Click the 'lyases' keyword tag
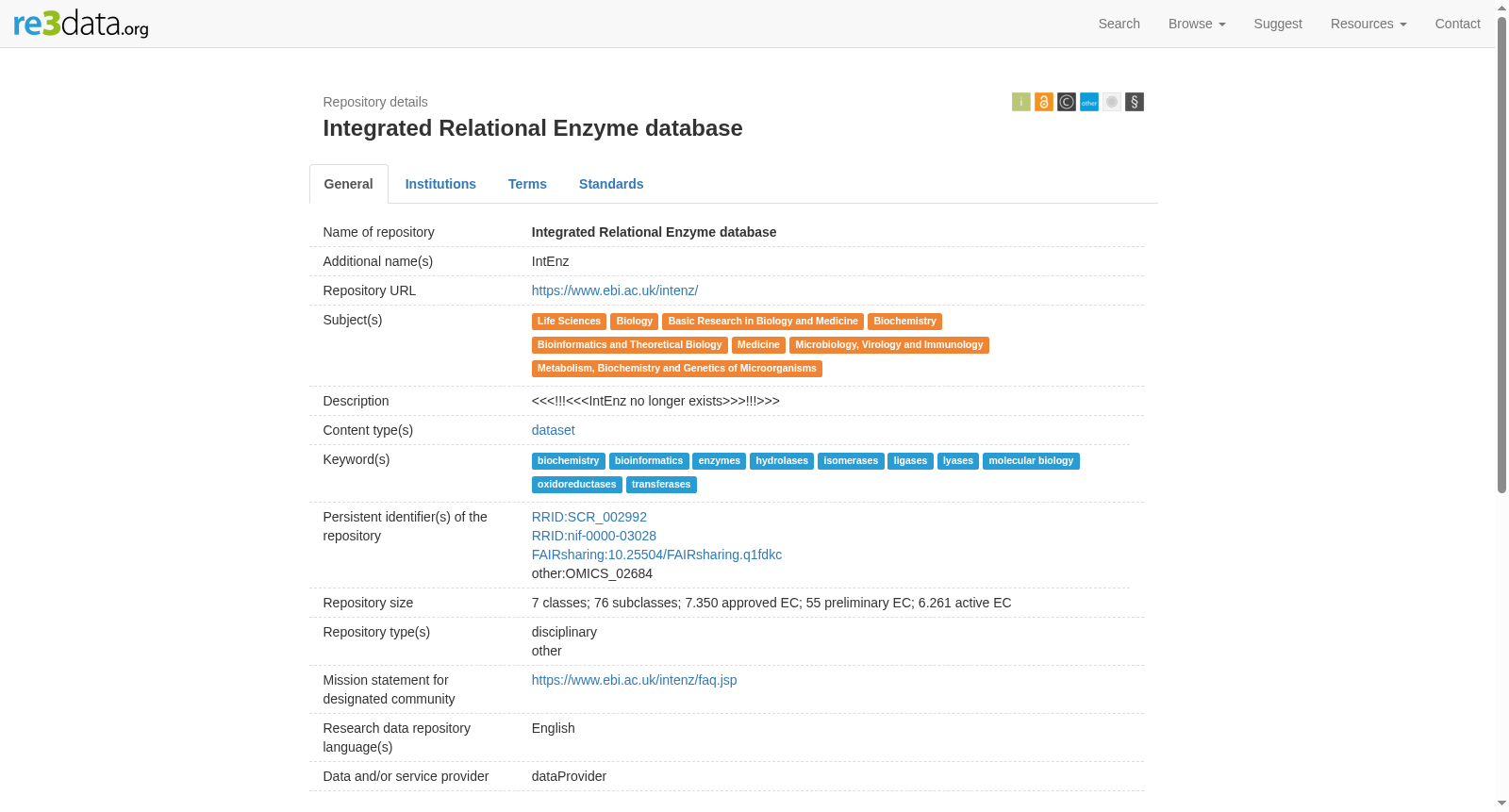Viewport: 1509px width, 812px height. (958, 461)
